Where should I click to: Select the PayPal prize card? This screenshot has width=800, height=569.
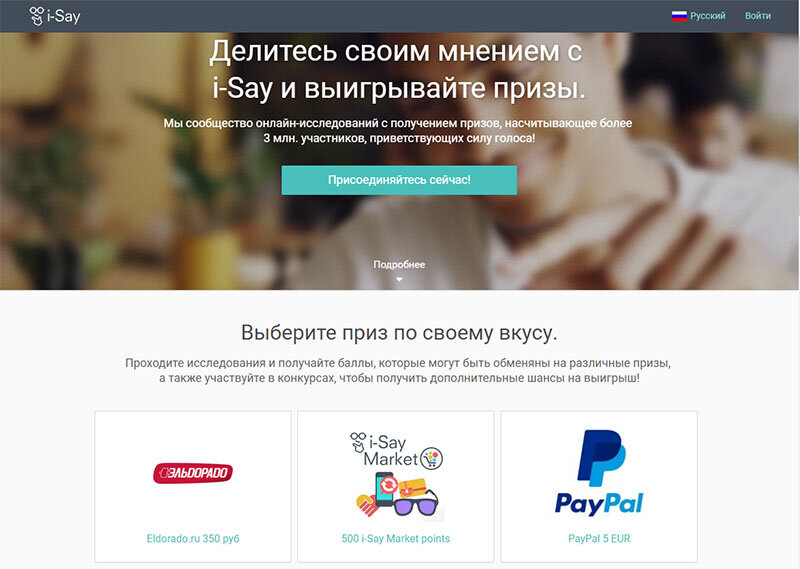click(x=599, y=486)
